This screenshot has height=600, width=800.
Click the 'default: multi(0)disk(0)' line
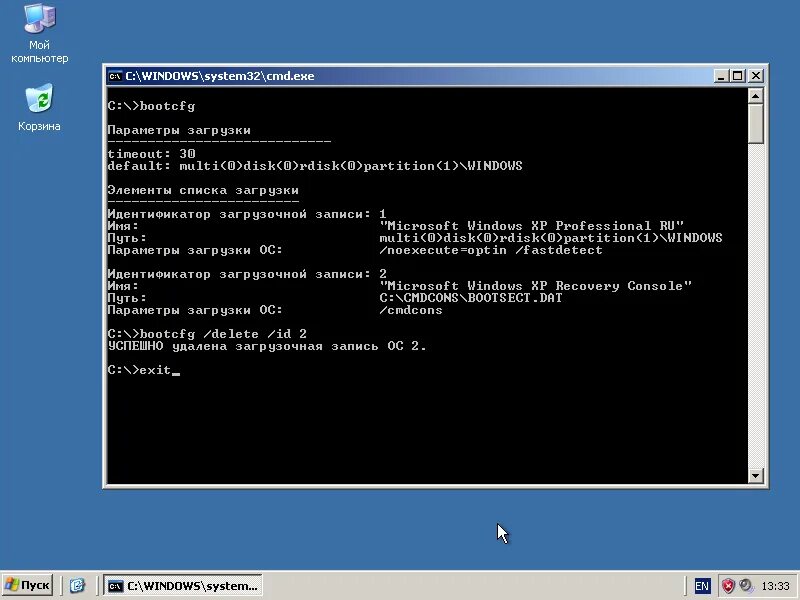(315, 166)
